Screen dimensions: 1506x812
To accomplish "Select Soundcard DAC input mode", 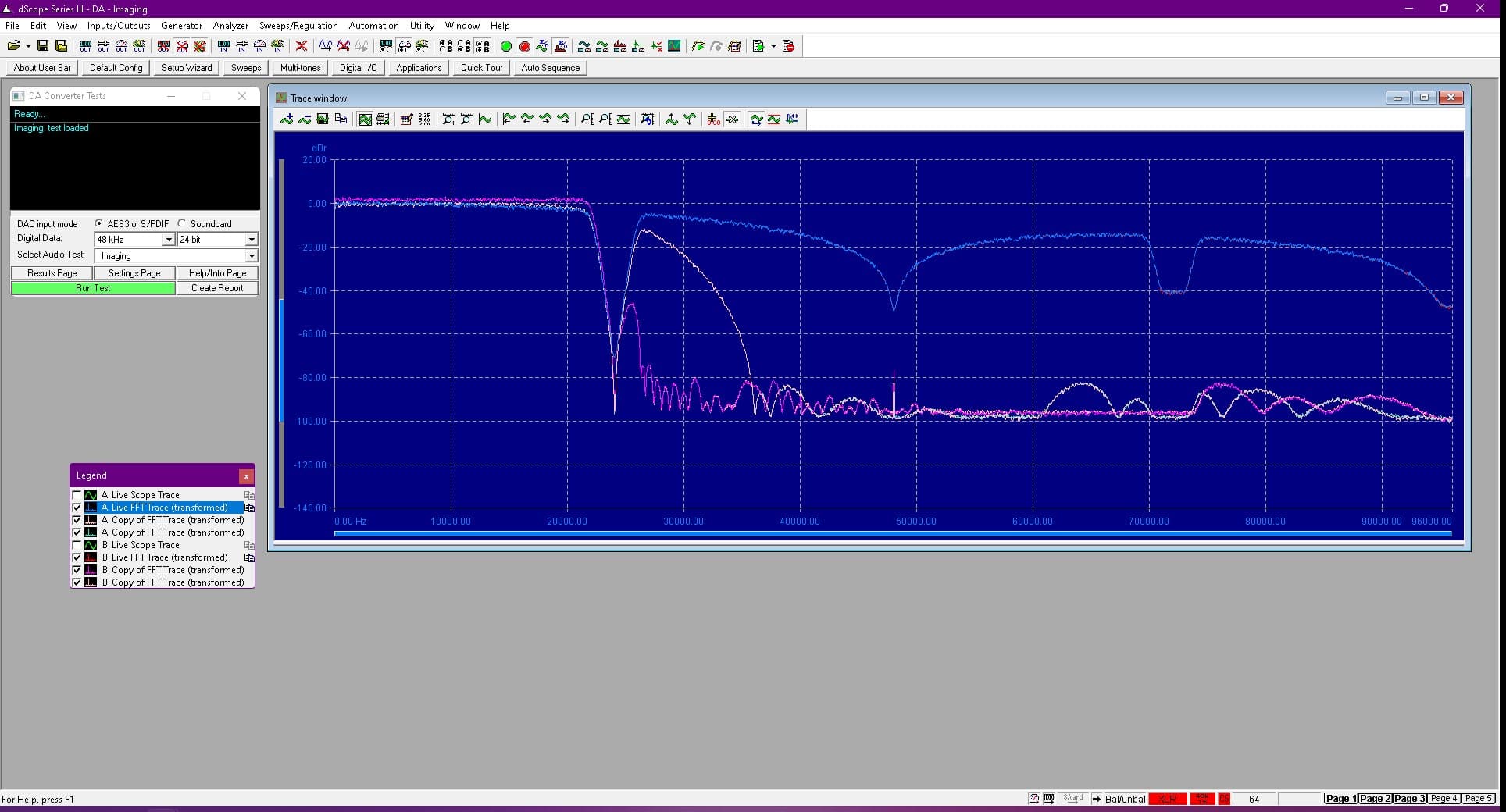I will click(182, 223).
